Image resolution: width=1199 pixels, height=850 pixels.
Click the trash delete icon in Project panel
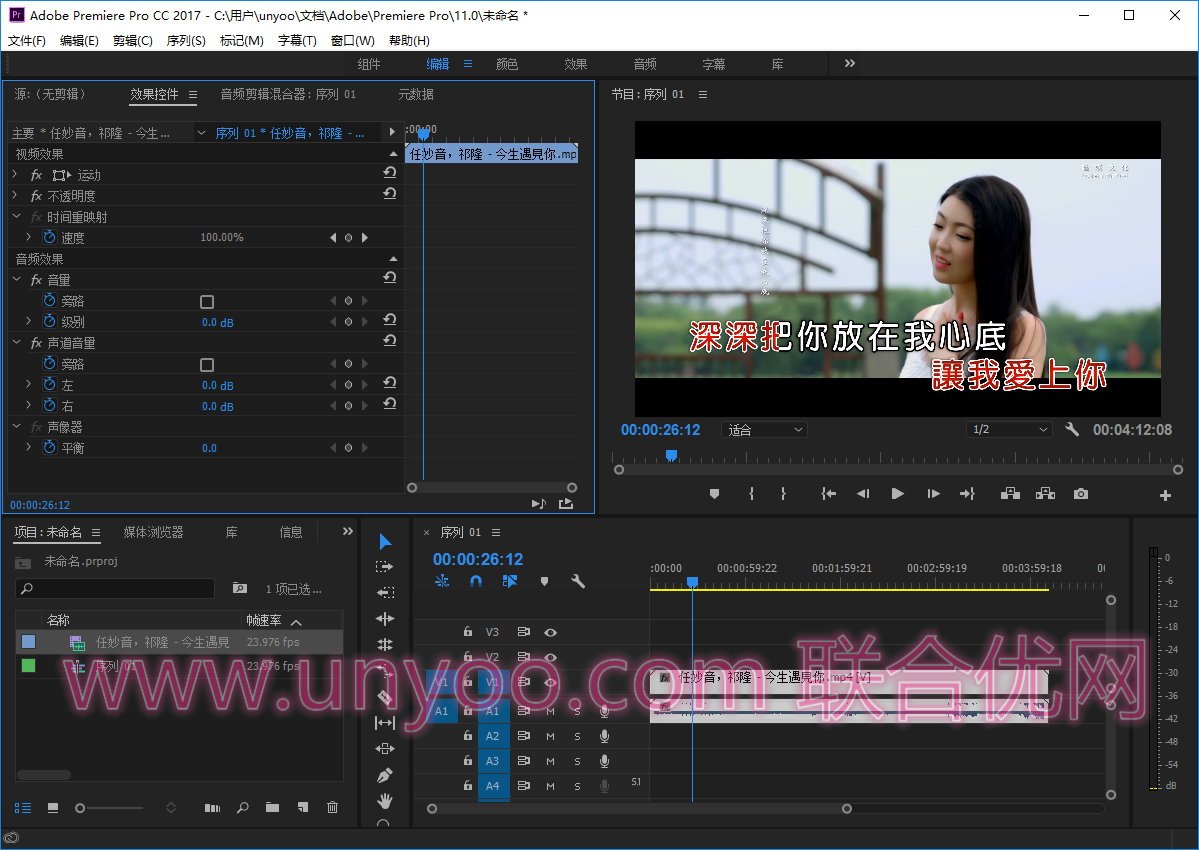tap(332, 807)
